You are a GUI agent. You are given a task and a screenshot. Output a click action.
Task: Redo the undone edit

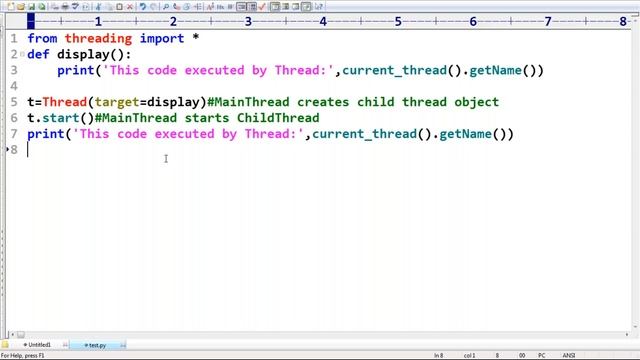(153, 7)
